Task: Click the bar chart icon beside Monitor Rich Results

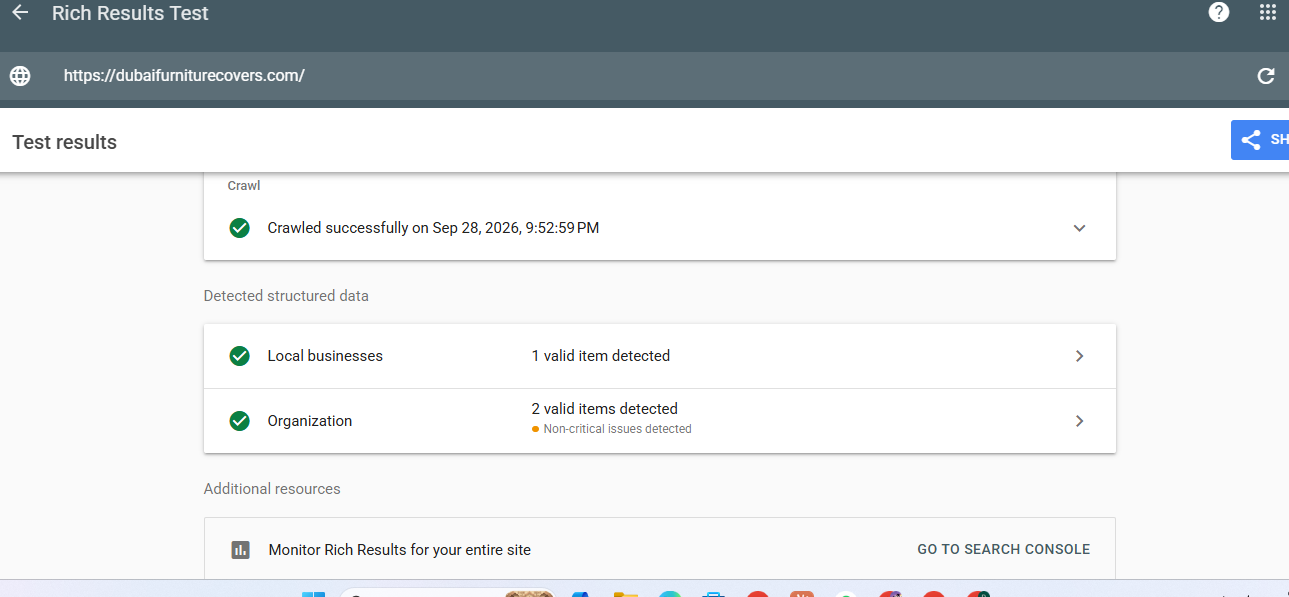Action: 240,550
